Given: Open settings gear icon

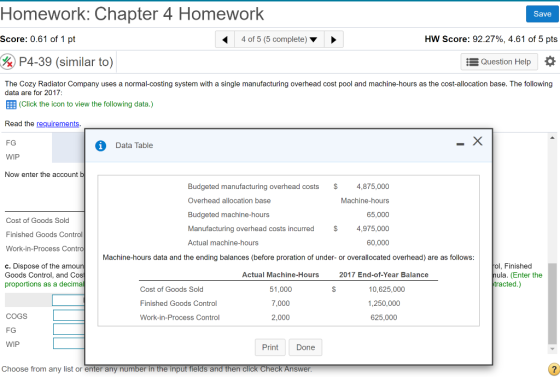Looking at the screenshot, I should click(x=550, y=61).
